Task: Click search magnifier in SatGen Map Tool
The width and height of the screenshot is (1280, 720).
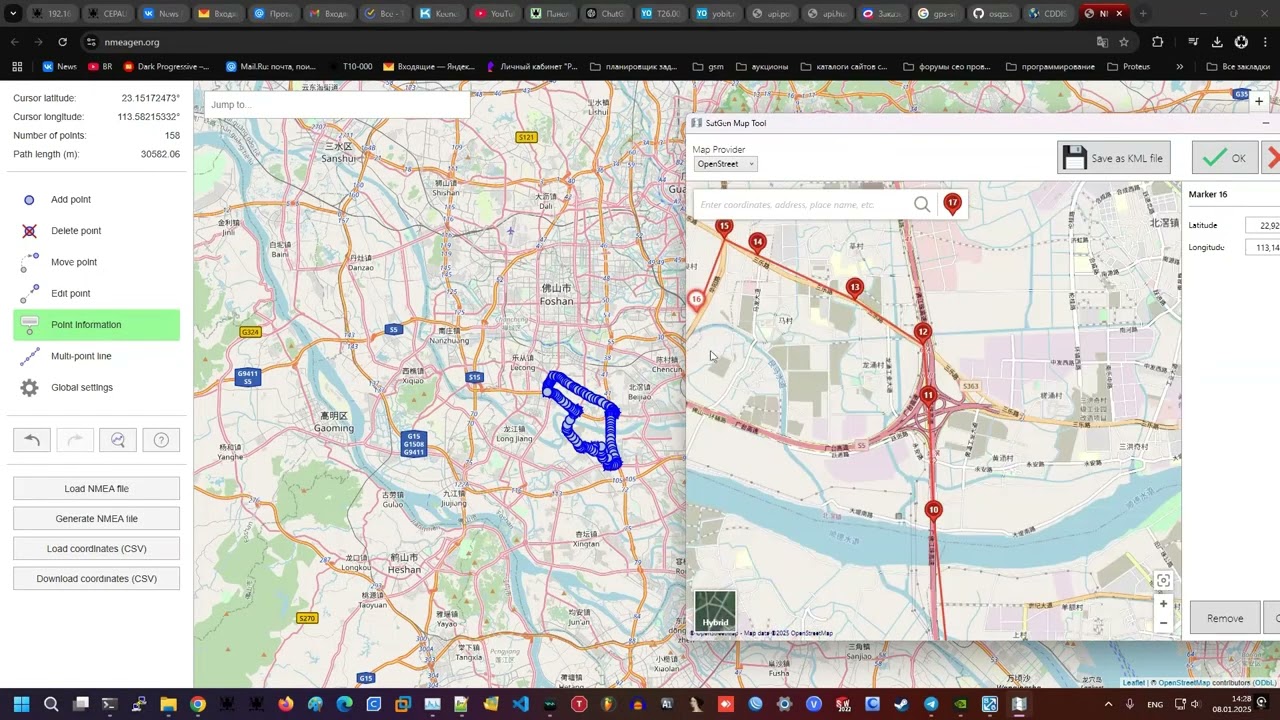Action: pyautogui.click(x=922, y=204)
